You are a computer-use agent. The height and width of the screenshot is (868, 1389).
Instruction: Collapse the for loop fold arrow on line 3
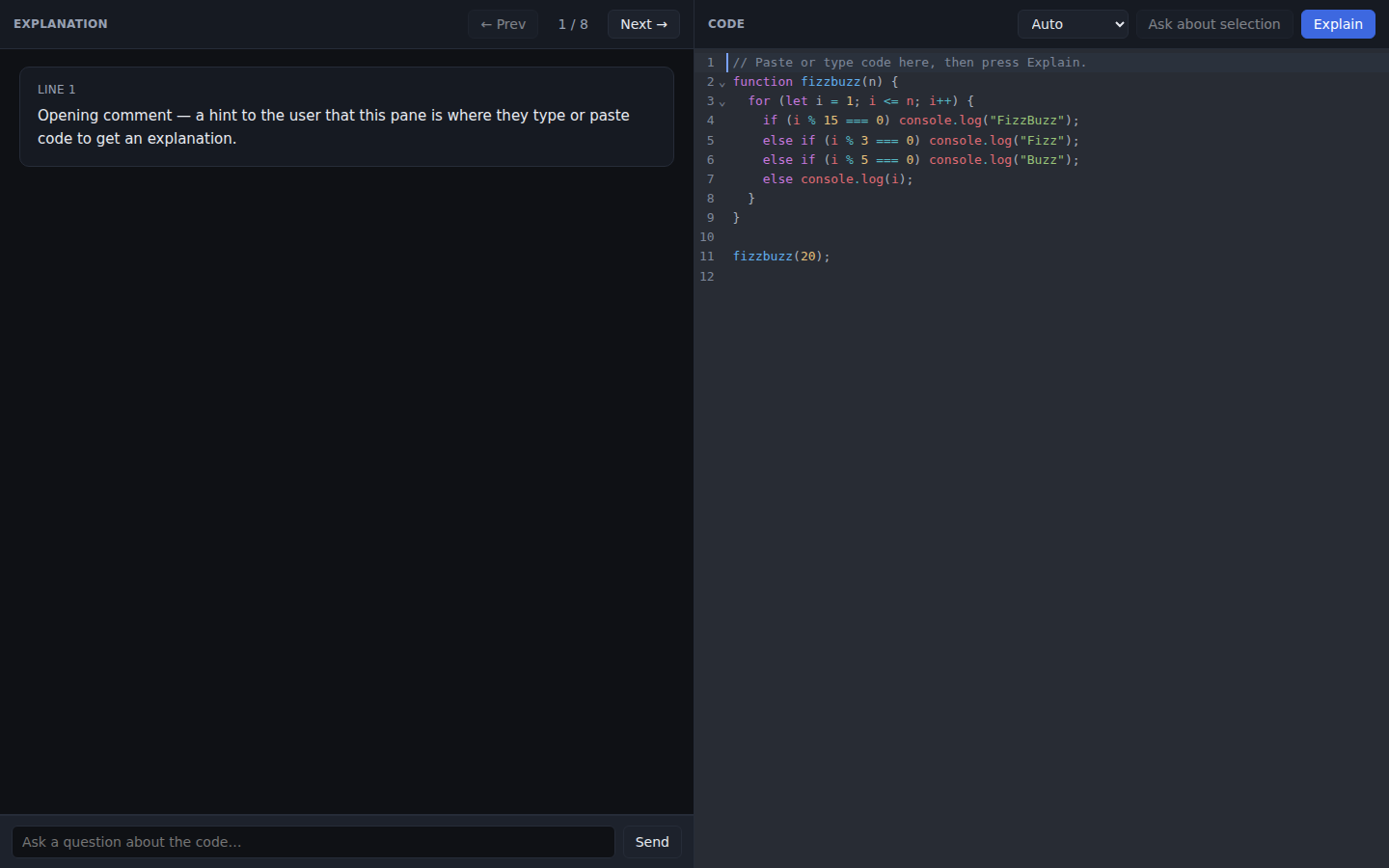click(x=722, y=102)
